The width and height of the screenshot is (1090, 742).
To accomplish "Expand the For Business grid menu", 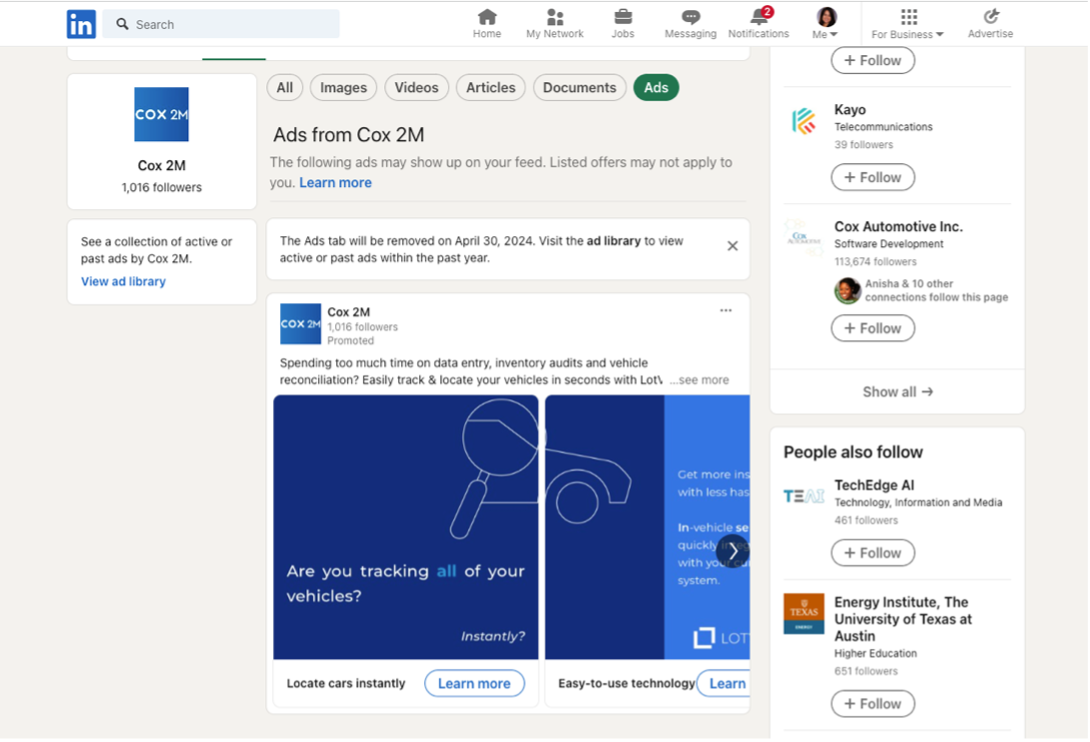I will click(907, 23).
